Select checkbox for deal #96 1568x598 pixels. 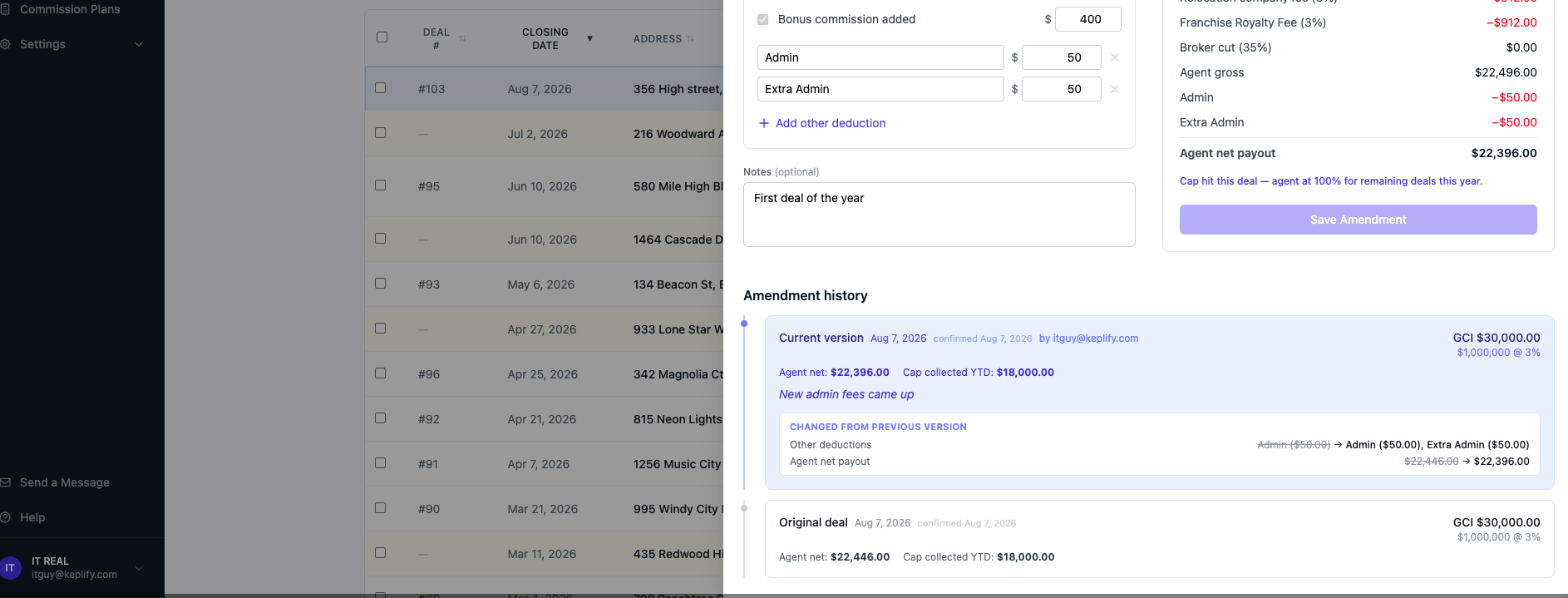pos(381,373)
